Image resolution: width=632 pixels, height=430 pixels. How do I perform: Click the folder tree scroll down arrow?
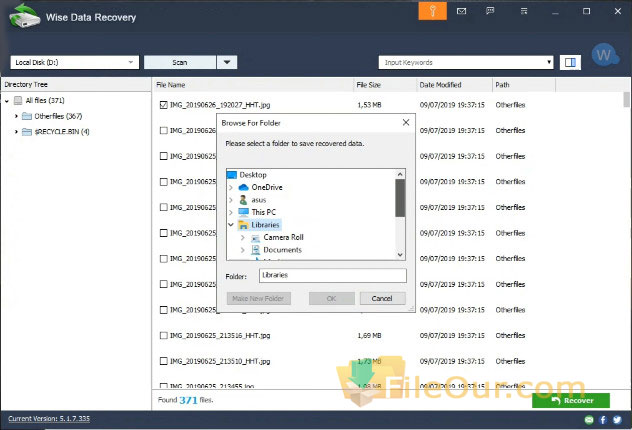[x=400, y=255]
